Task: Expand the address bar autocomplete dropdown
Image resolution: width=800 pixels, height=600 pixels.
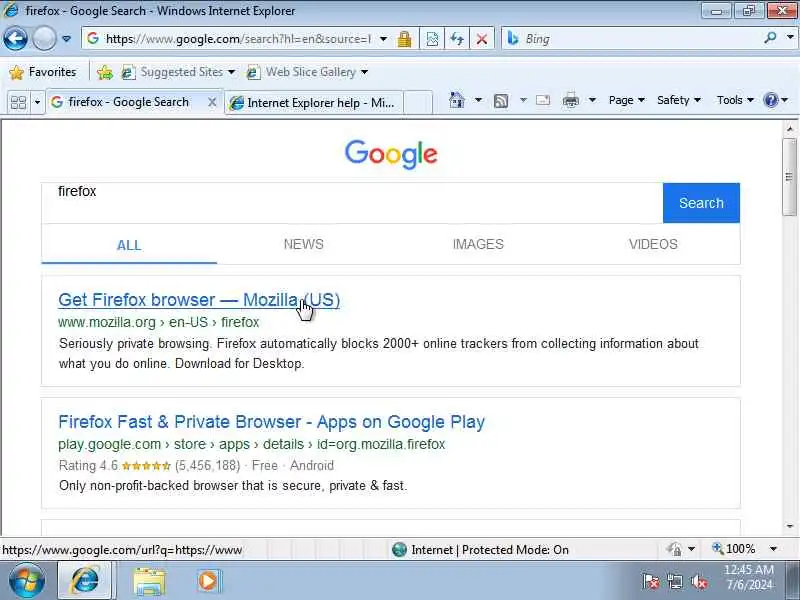Action: [x=383, y=39]
